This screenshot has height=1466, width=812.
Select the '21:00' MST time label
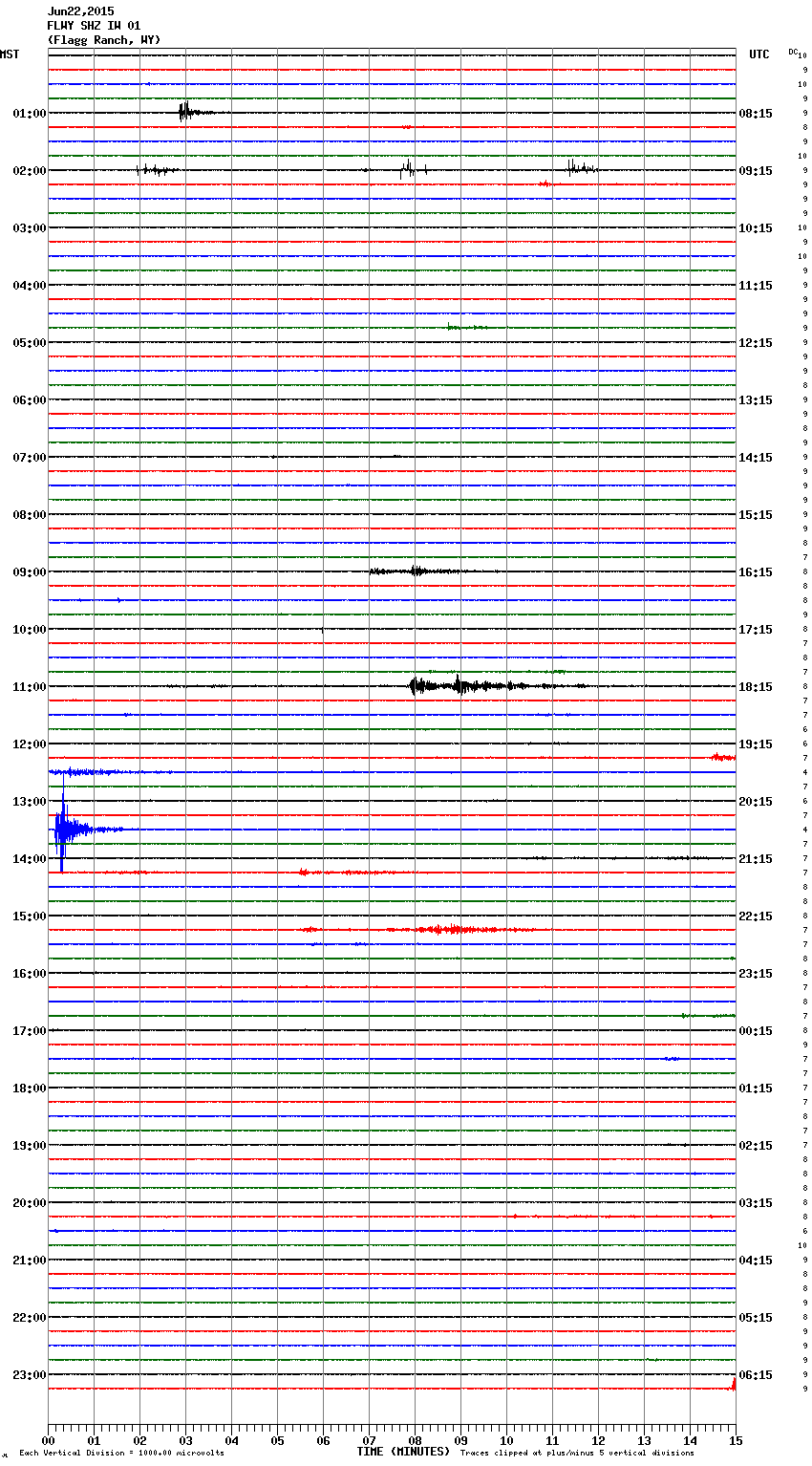pyautogui.click(x=30, y=1261)
